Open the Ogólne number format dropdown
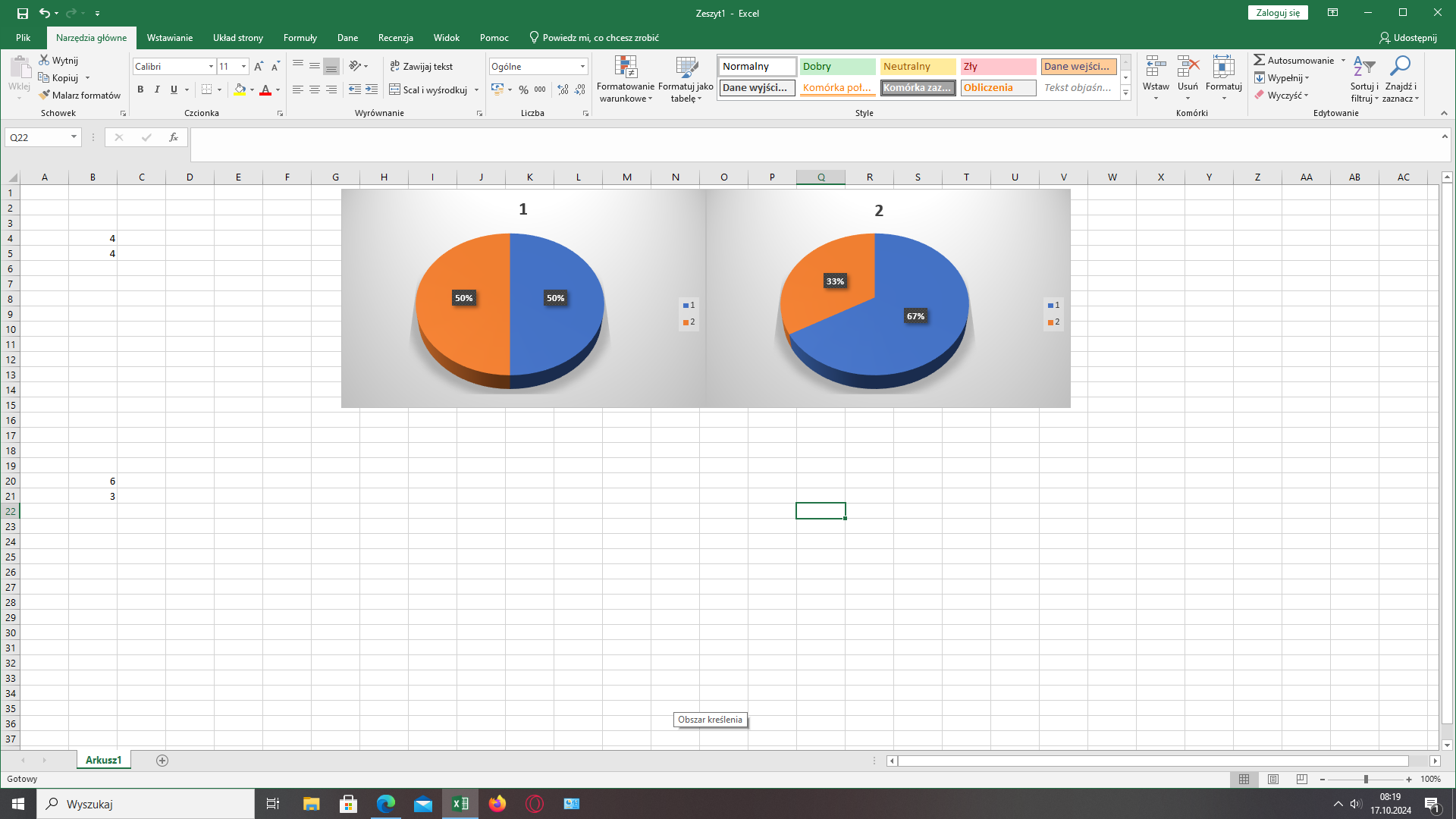This screenshot has width=1456, height=819. coord(582,67)
